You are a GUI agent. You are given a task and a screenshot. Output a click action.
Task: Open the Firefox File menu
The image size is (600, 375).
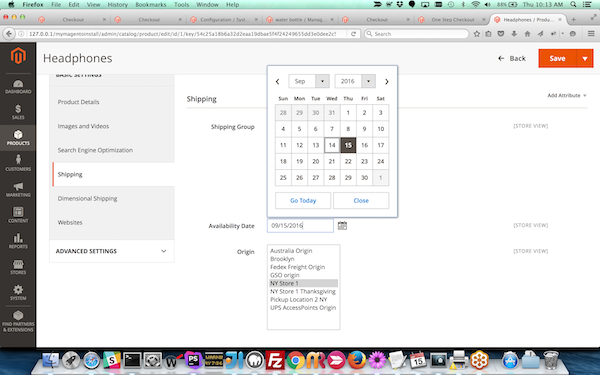[56, 5]
